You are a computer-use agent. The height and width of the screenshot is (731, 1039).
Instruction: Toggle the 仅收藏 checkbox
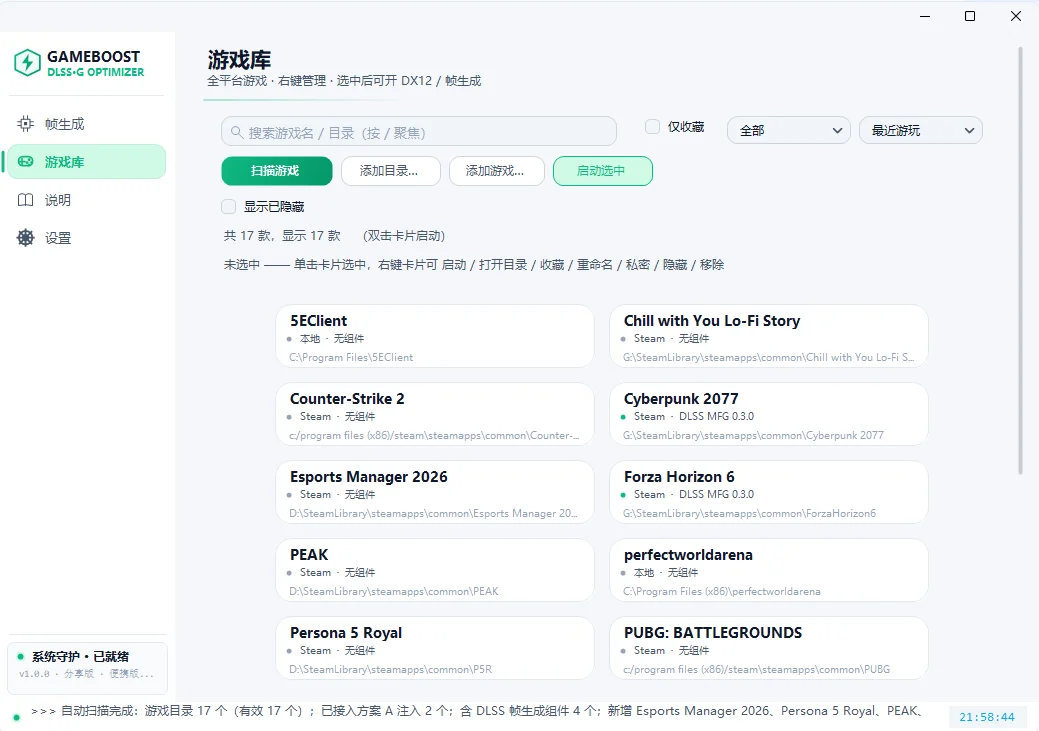653,127
